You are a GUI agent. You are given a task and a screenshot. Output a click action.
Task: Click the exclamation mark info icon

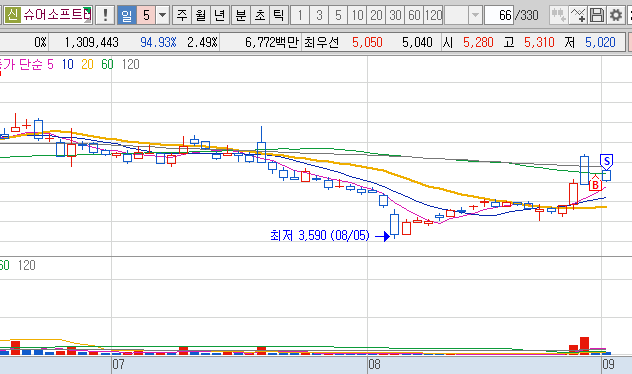point(105,15)
